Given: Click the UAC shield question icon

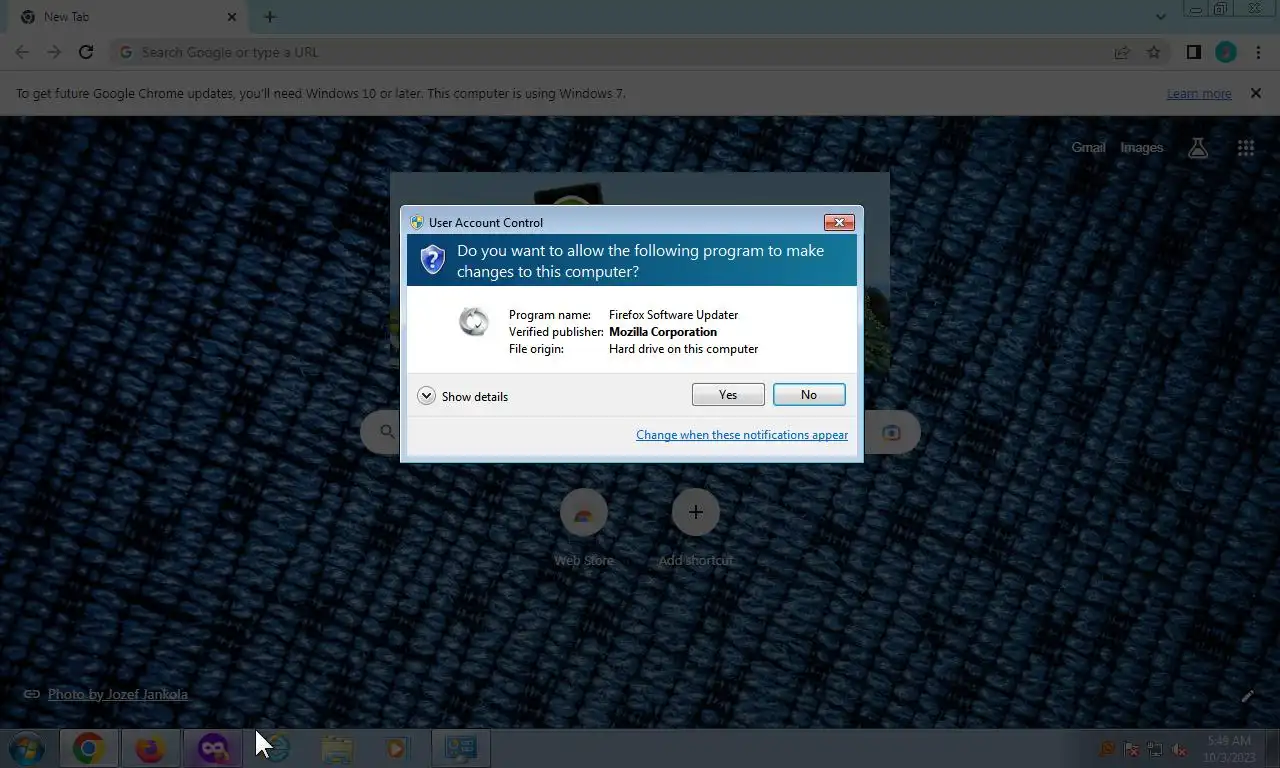Looking at the screenshot, I should [x=432, y=260].
